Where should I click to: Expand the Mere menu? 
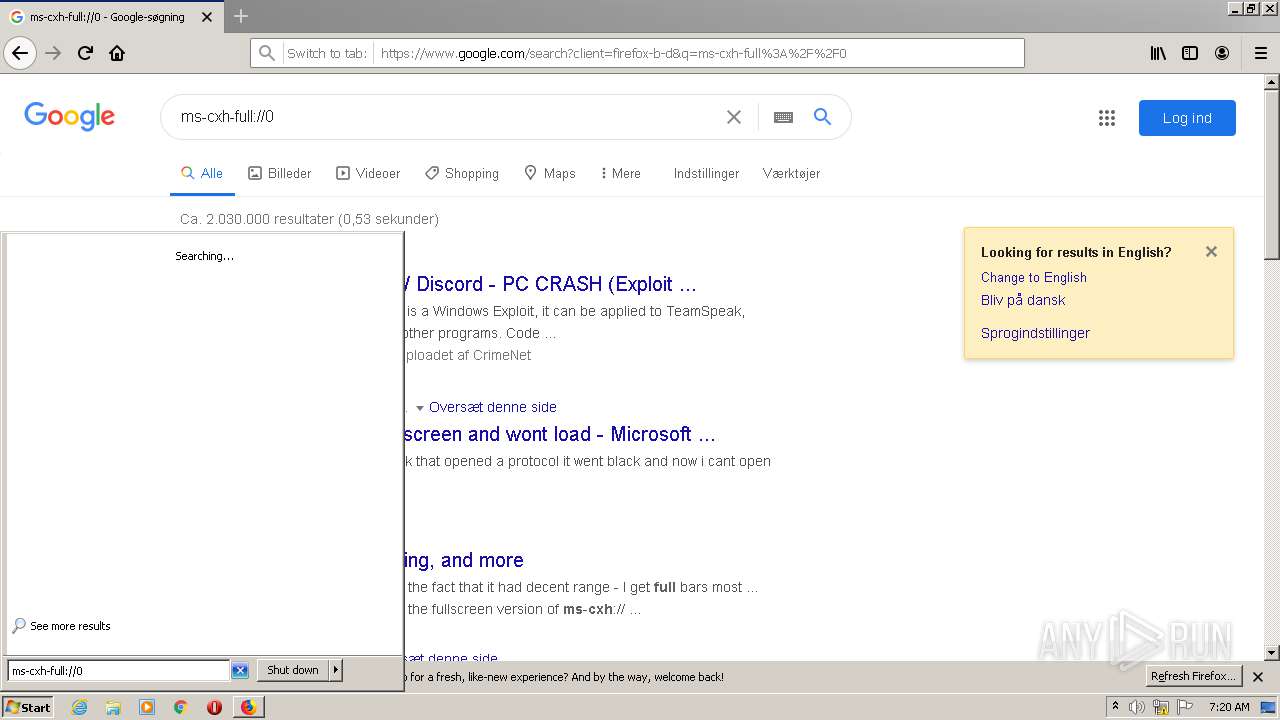(x=621, y=173)
